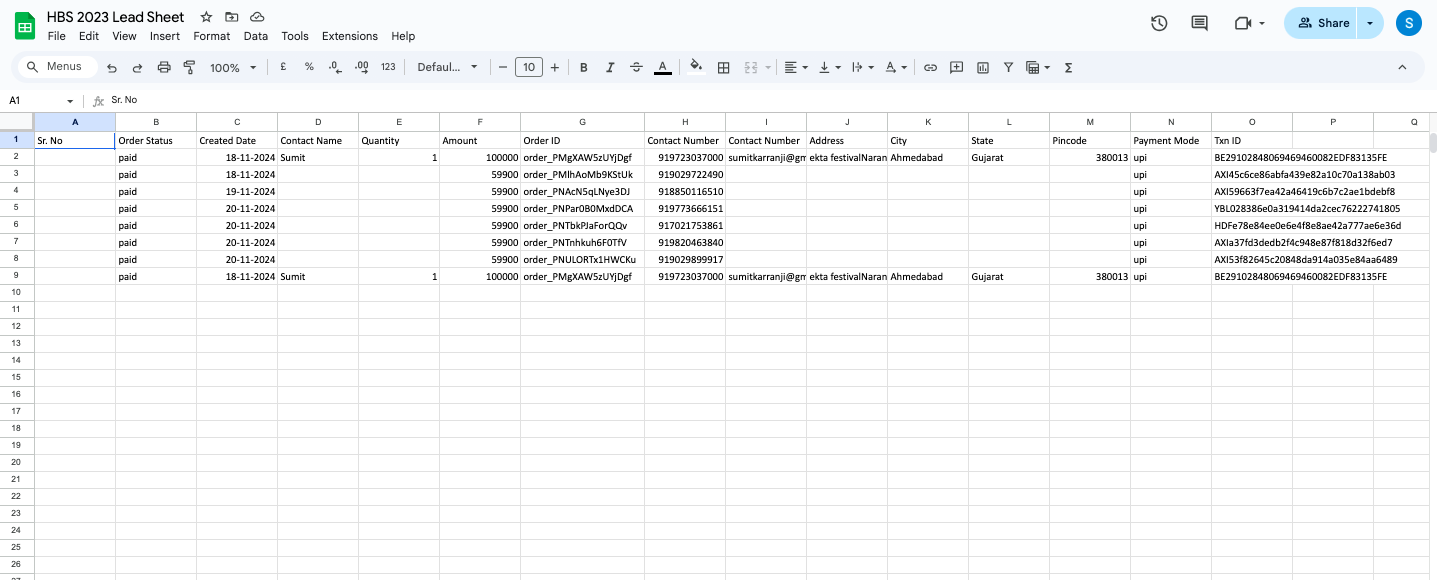Toggle italic formatting
Screen dimensions: 1437x580
[610, 67]
